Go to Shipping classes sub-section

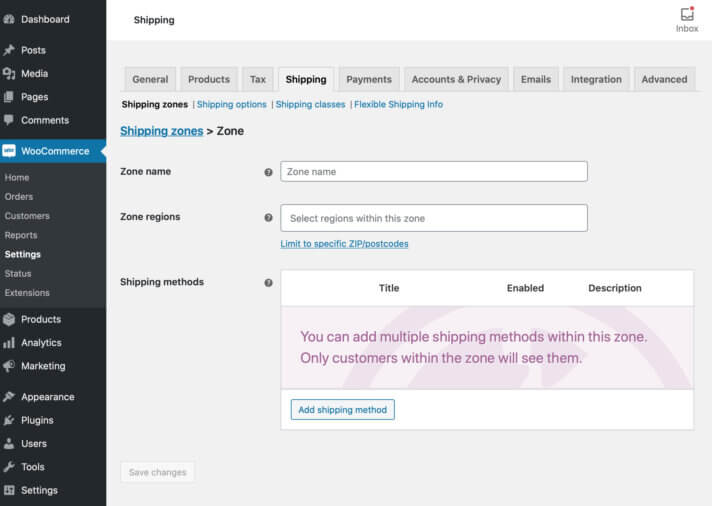311,104
